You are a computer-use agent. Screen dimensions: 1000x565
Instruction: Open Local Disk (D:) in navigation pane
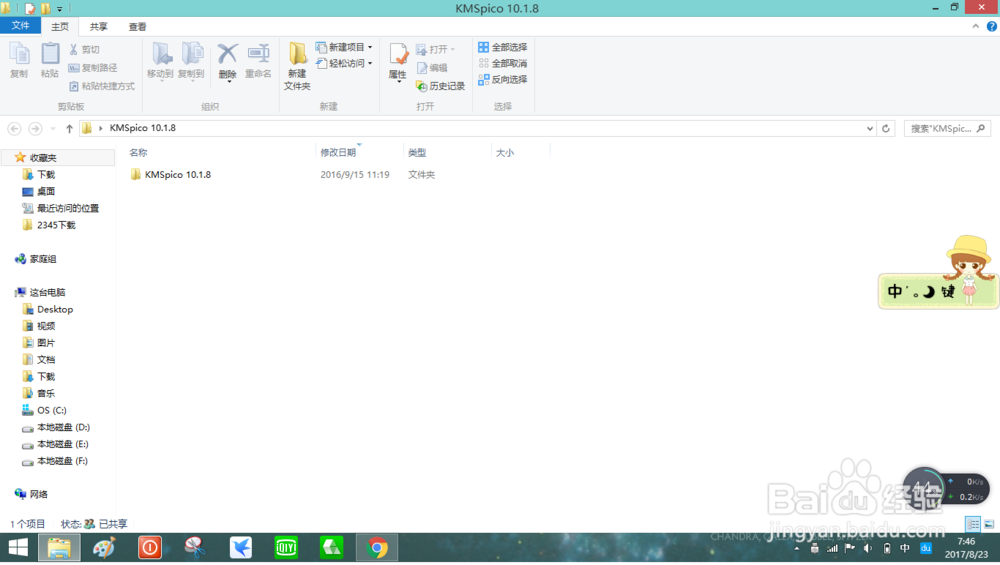[63, 427]
